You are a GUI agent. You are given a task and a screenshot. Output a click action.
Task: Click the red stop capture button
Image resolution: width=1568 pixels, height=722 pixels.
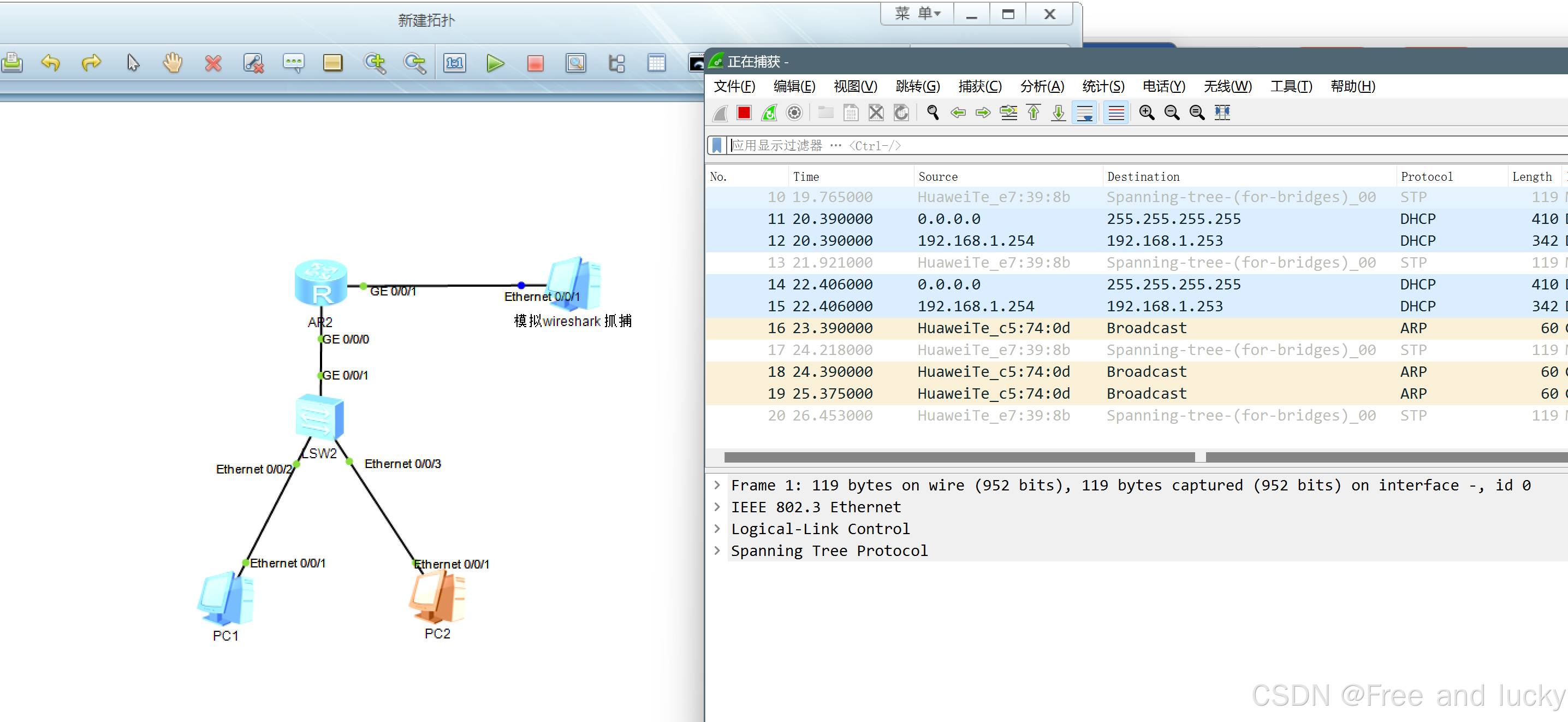click(x=744, y=113)
